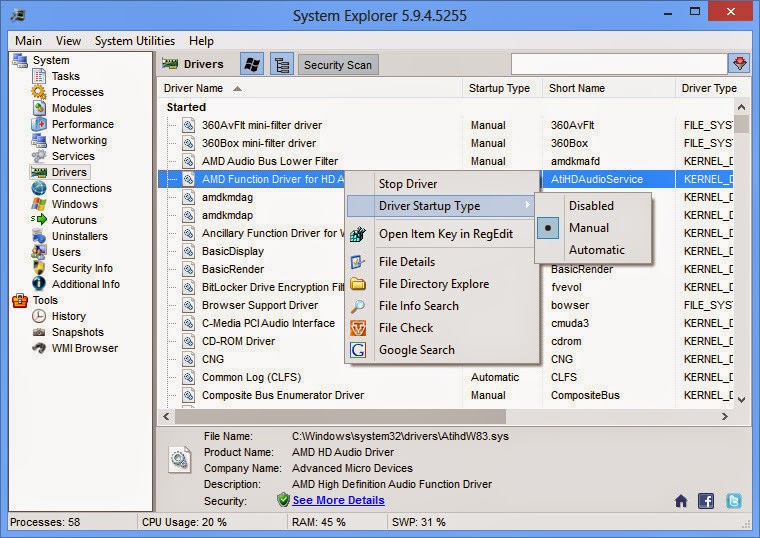Sort by Driver Name column header
Viewport: 760px width, 538px height.
(310, 88)
